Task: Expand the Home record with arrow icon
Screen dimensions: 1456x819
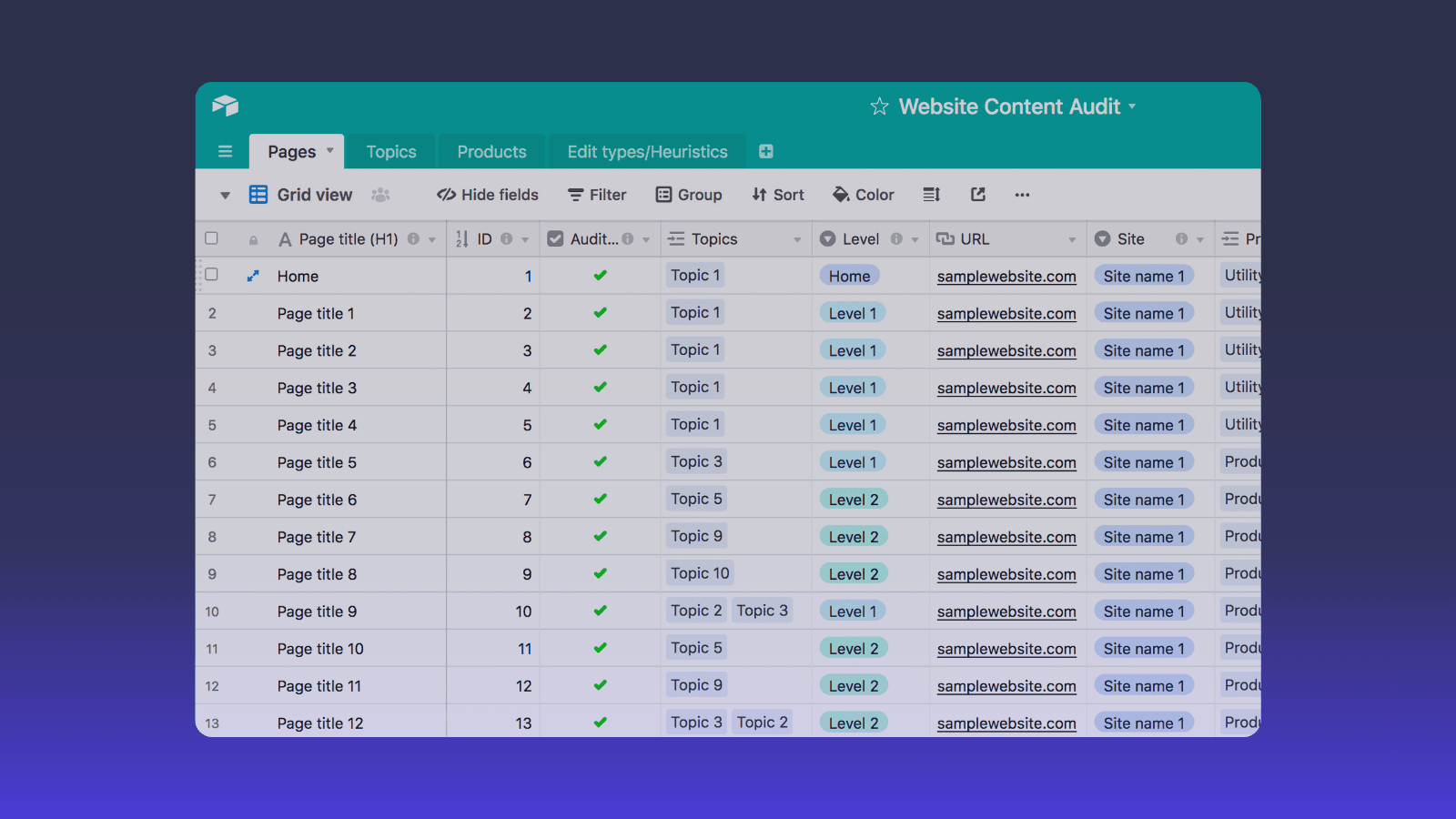Action: click(253, 276)
